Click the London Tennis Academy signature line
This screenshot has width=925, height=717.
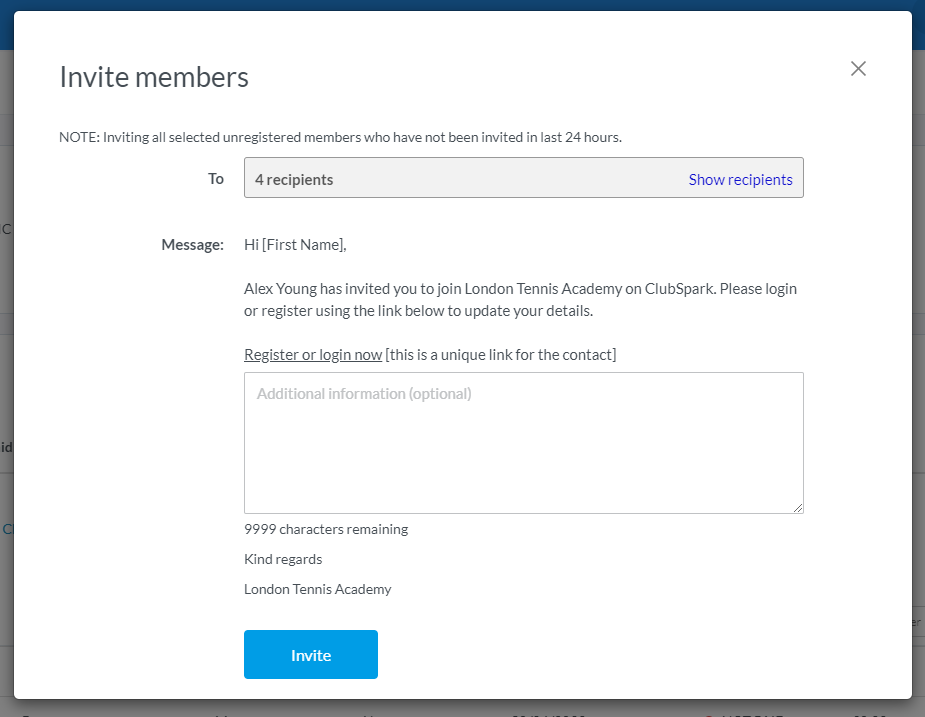[318, 589]
